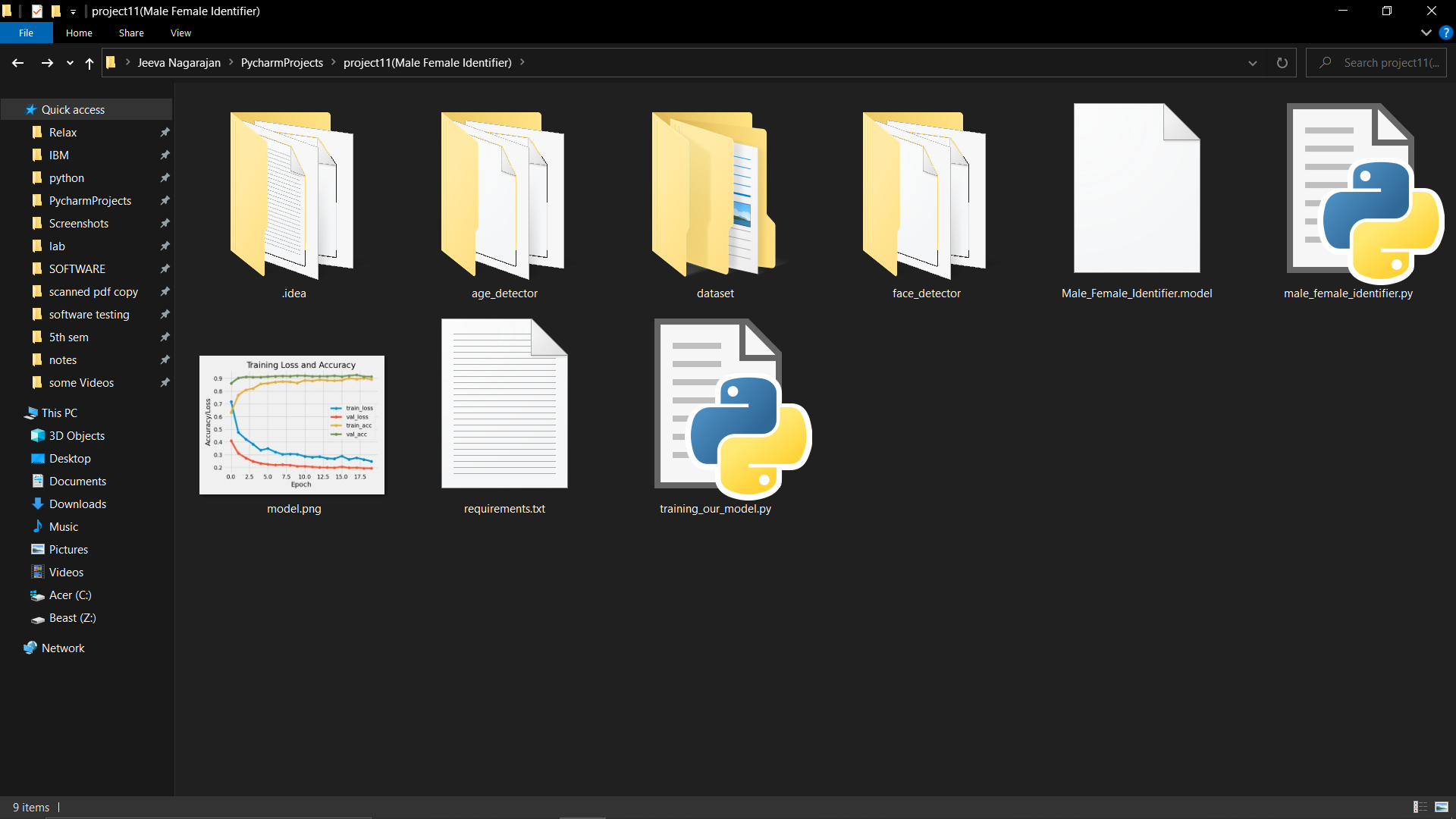Select the Male_Female_Identifier.model file
Screen dimensions: 1456x819
[x=1136, y=190]
